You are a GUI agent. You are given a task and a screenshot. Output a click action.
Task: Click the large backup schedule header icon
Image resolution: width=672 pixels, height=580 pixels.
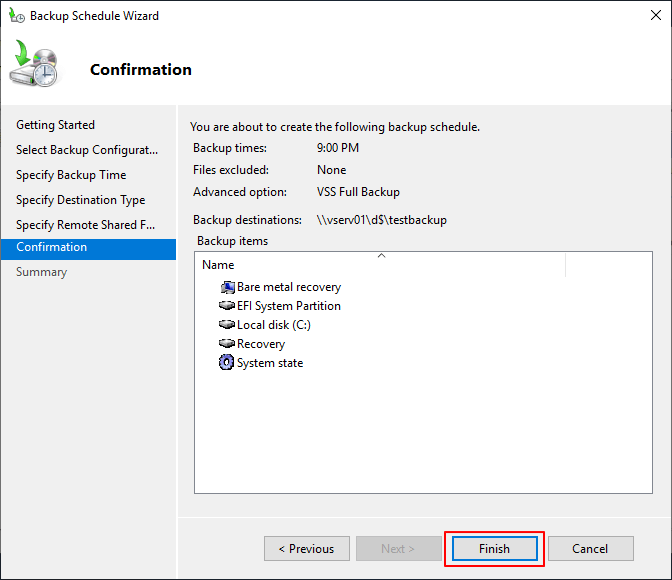tap(33, 63)
